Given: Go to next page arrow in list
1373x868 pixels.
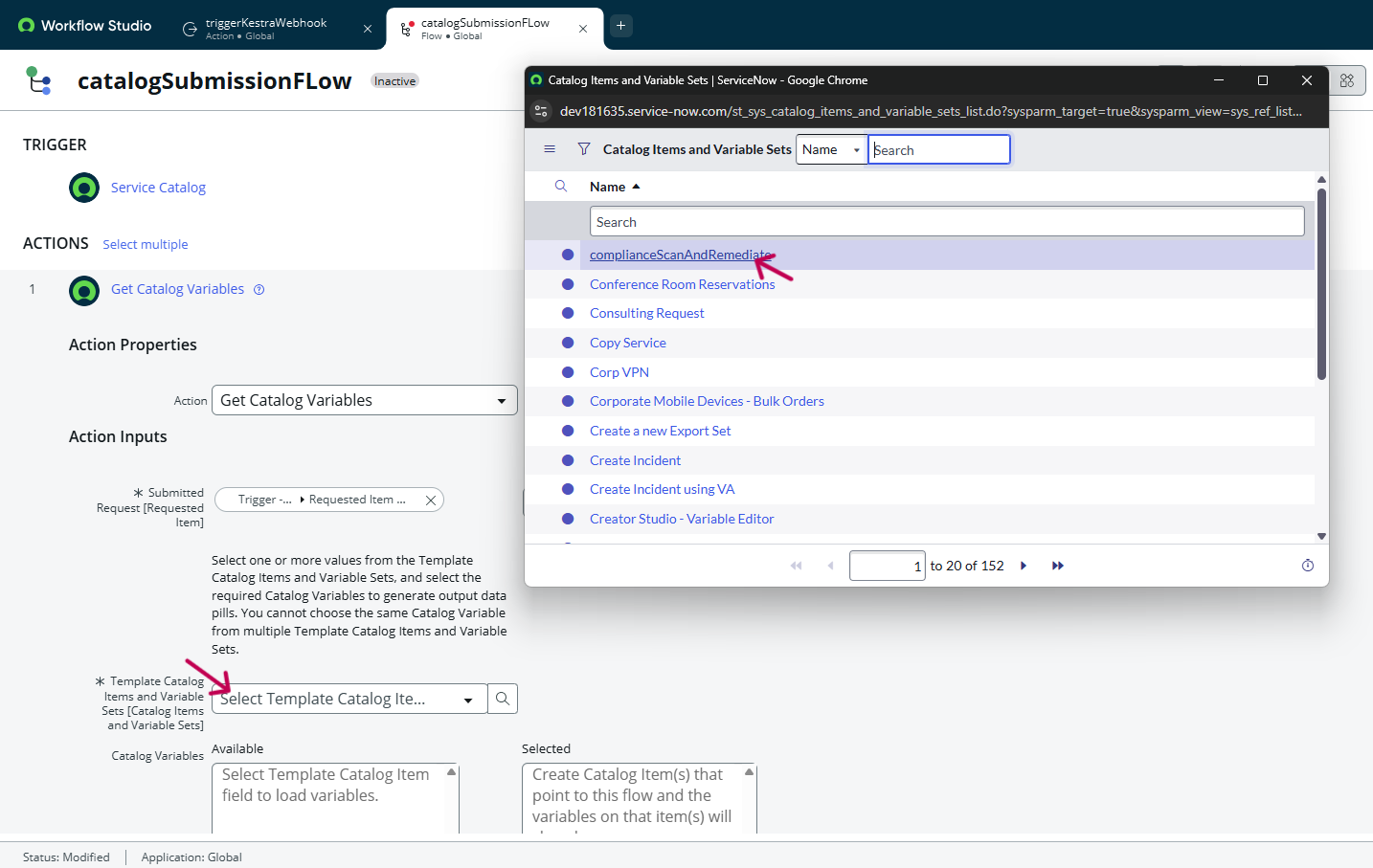Looking at the screenshot, I should click(1024, 566).
